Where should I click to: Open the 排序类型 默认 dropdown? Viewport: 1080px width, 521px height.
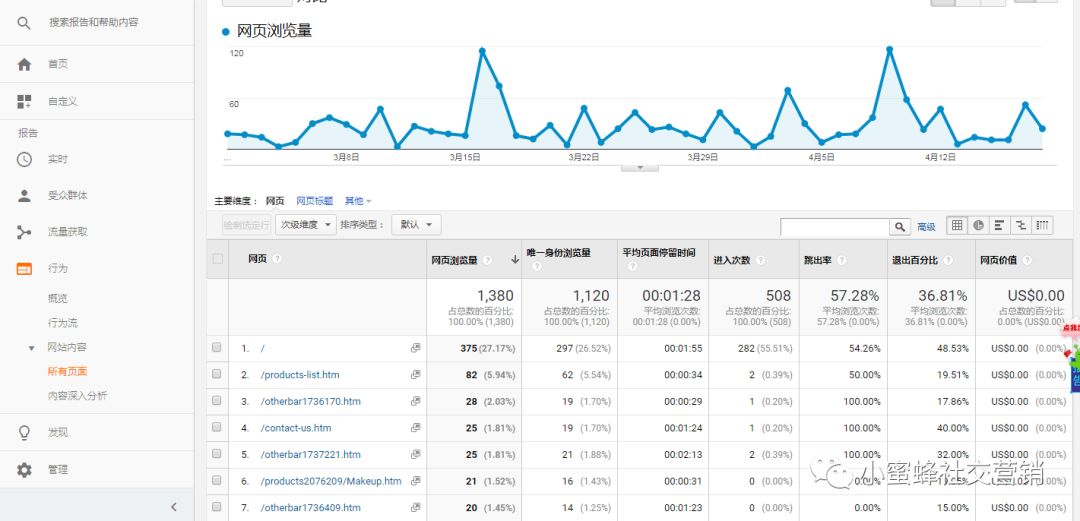(416, 225)
